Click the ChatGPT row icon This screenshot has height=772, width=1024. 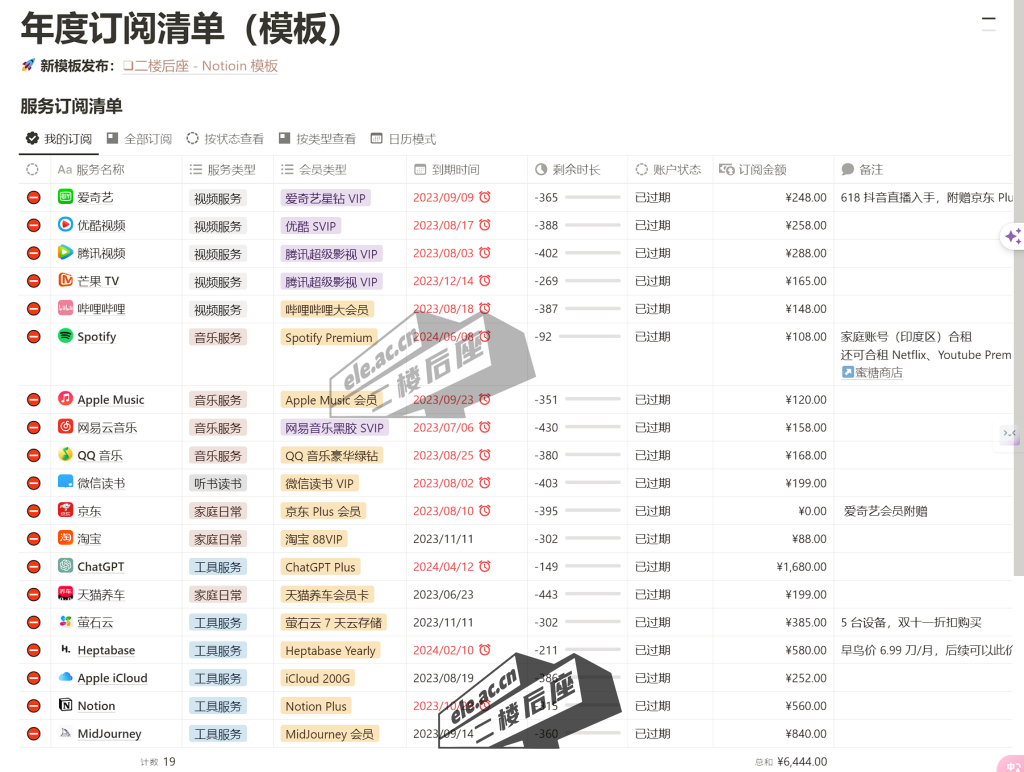pos(65,566)
